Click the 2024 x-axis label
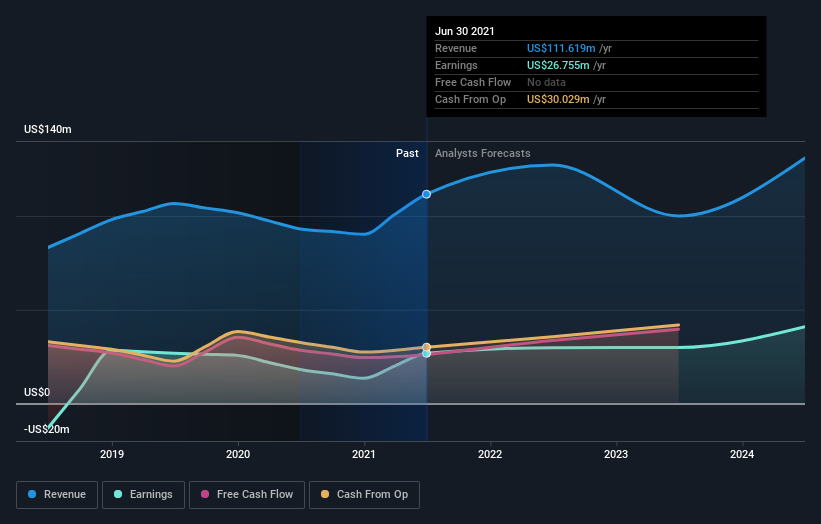 click(x=742, y=454)
